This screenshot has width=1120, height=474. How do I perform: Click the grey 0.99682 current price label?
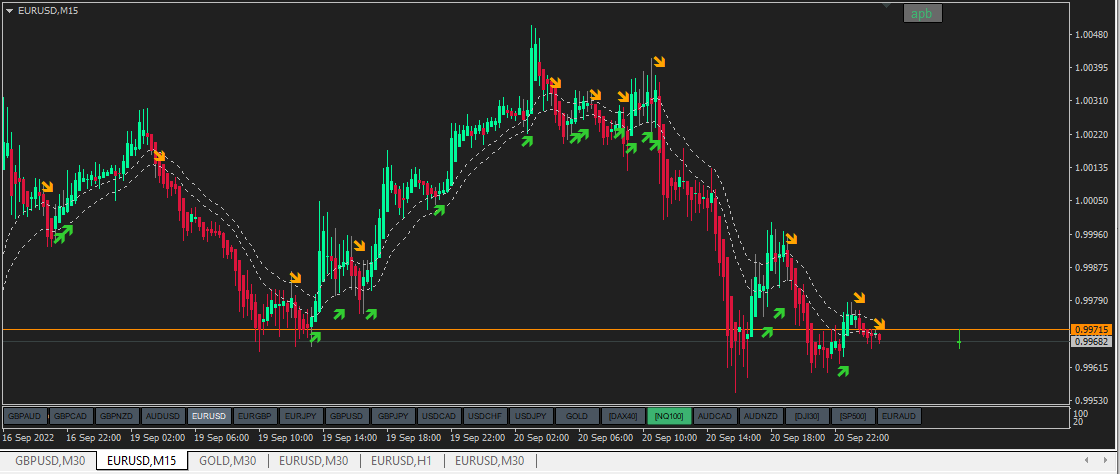1091,342
